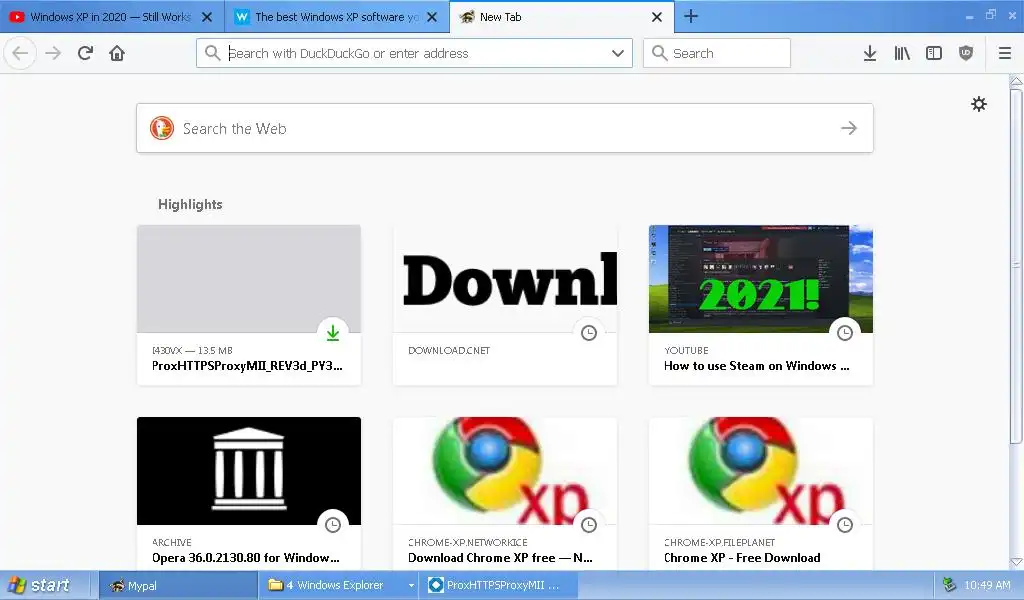
Task: Open the hamburger application menu
Action: pos(1004,53)
